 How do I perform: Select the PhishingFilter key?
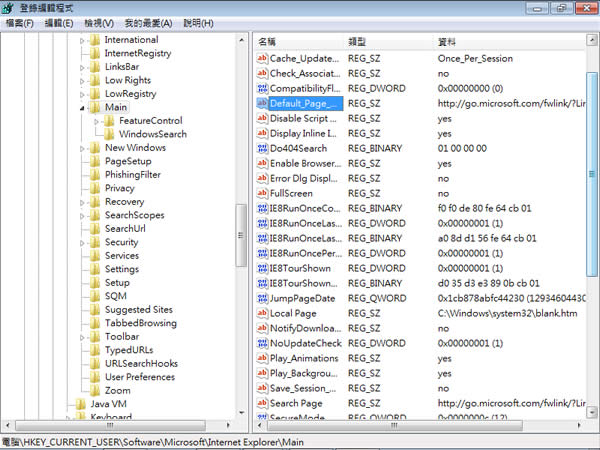133,174
